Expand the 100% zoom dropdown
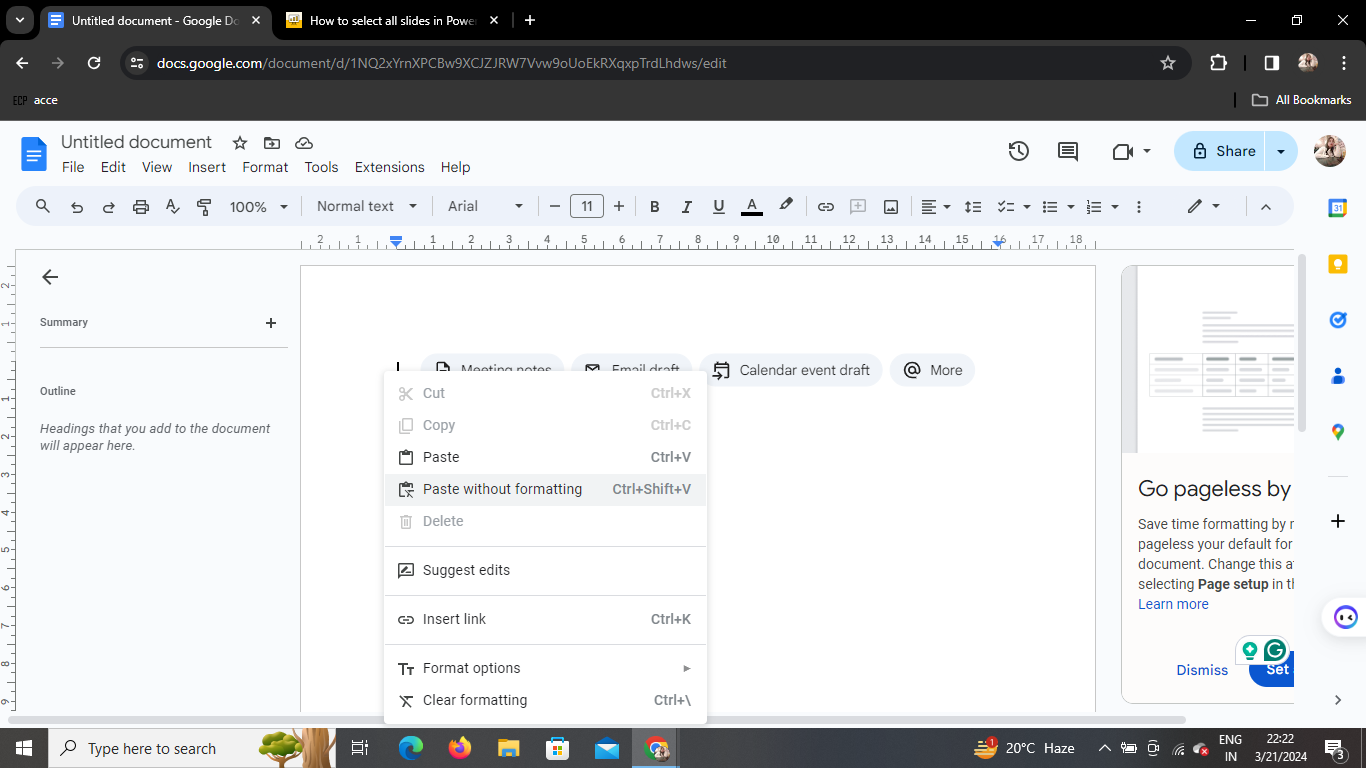The height and width of the screenshot is (768, 1366). (258, 207)
